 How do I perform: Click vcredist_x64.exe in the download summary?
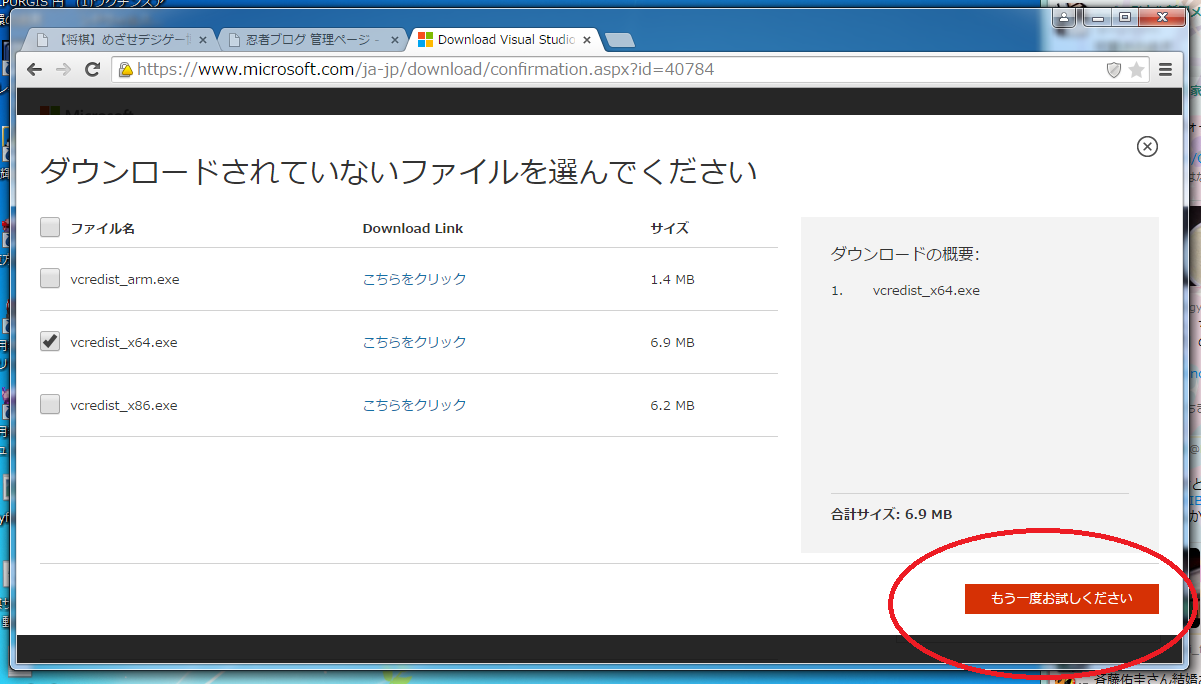926,291
